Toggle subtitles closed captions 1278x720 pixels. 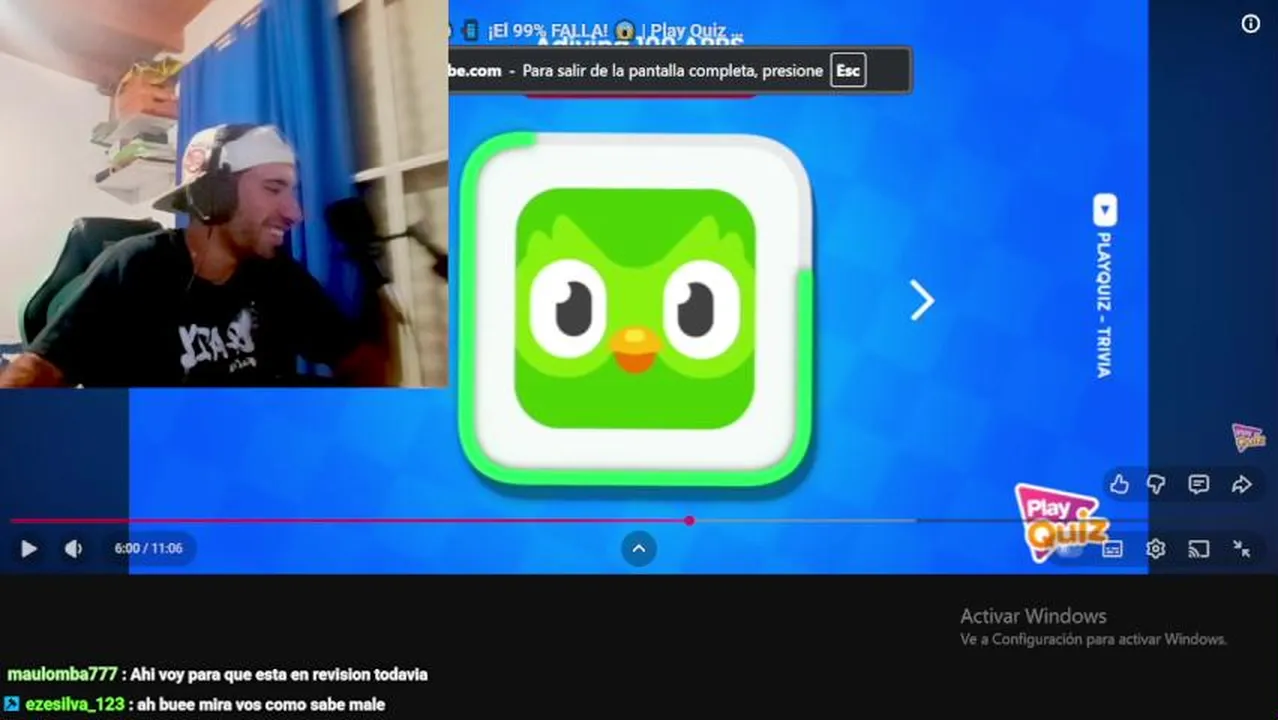pyautogui.click(x=1112, y=549)
